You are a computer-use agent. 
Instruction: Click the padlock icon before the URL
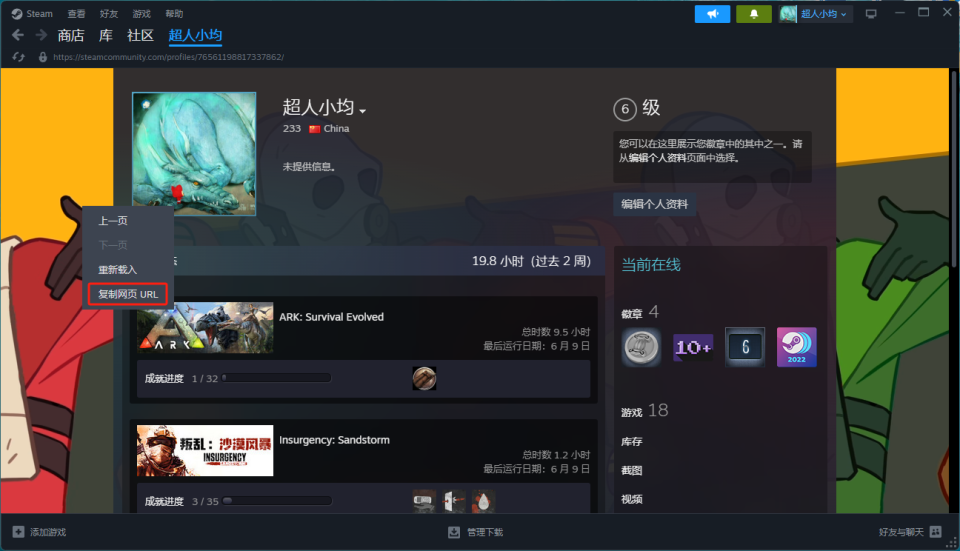point(43,57)
